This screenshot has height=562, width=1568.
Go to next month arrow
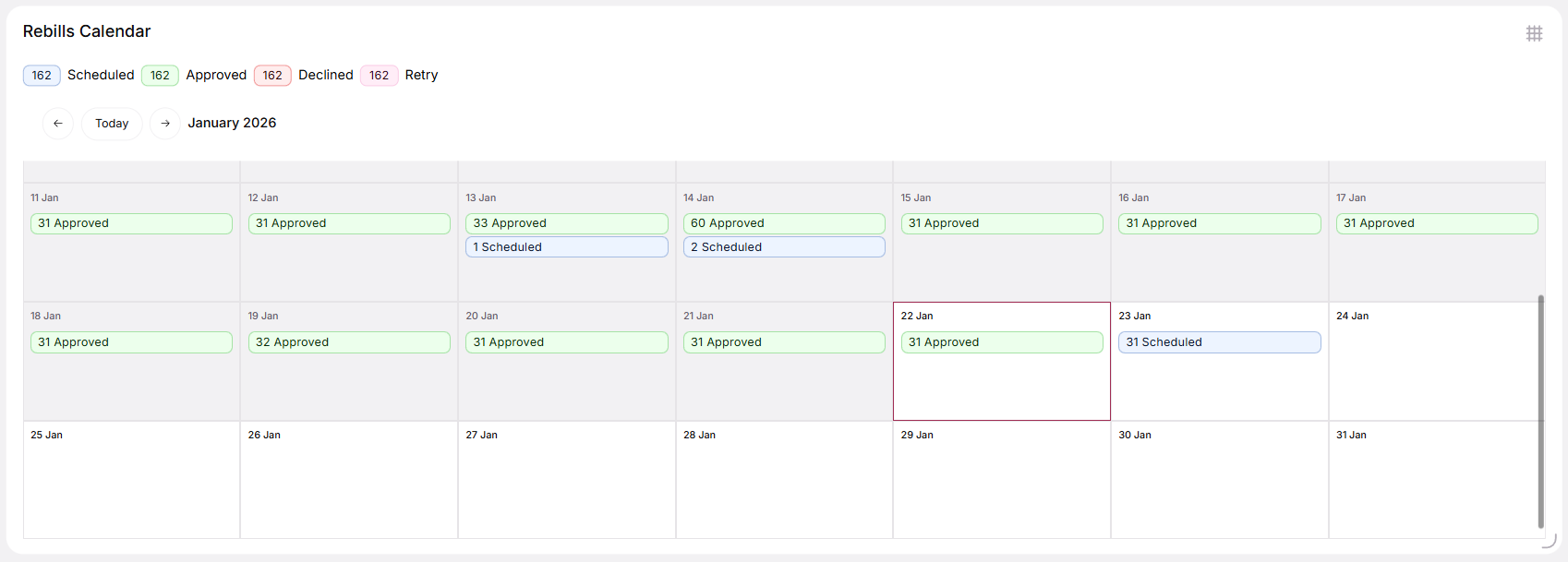click(x=165, y=124)
